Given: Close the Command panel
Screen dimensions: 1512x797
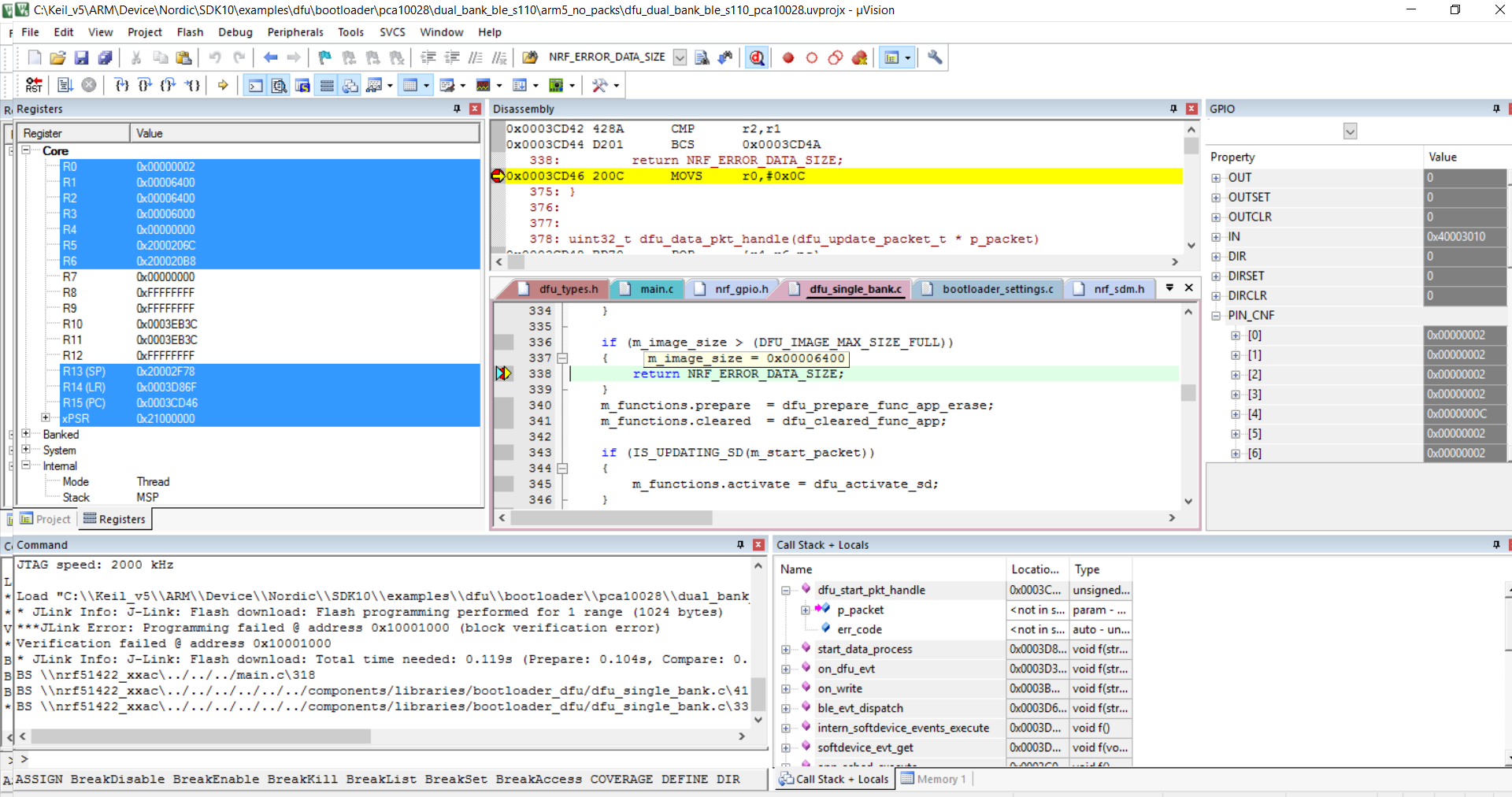Looking at the screenshot, I should 758,544.
